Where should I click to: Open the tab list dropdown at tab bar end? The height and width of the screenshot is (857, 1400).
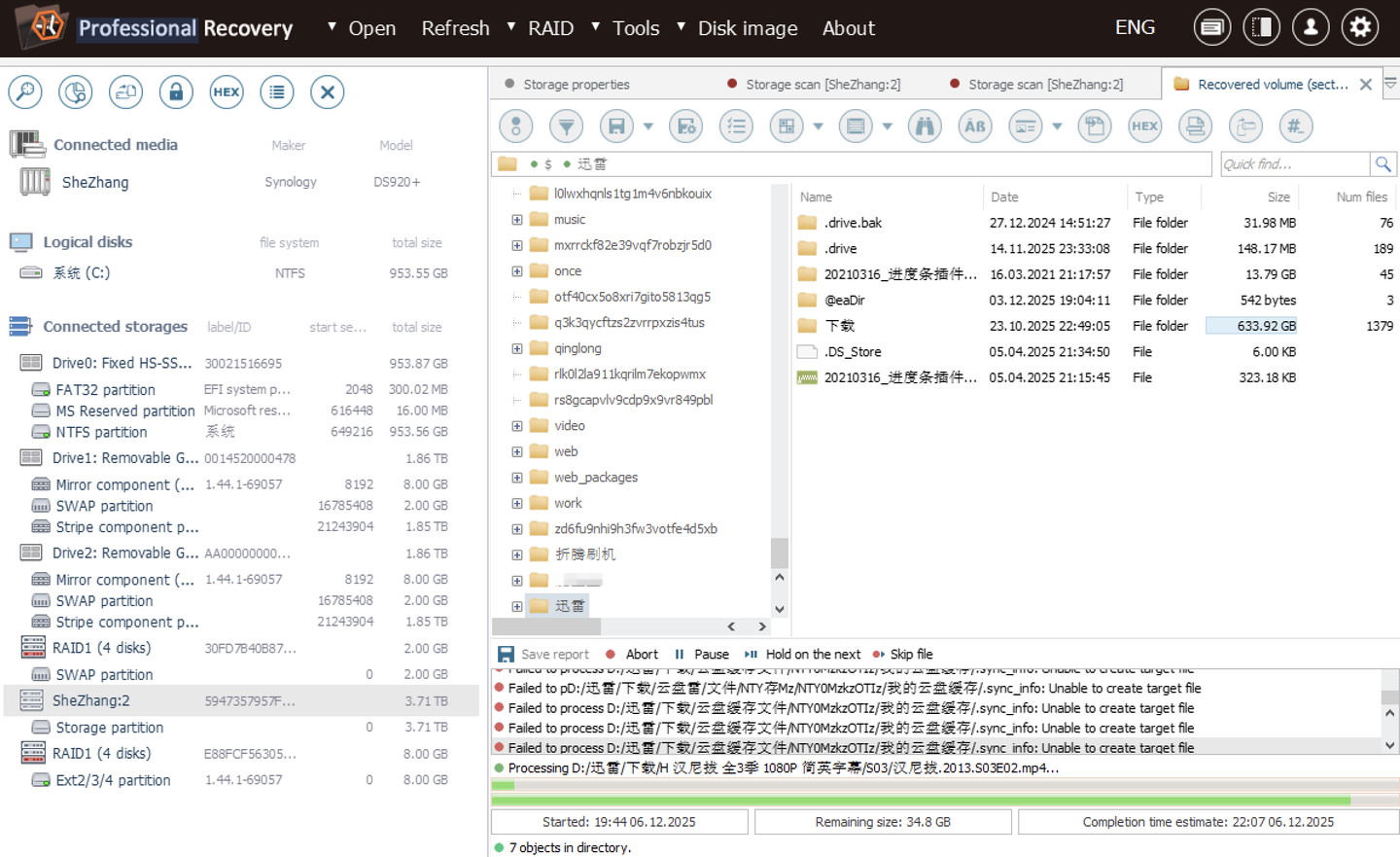click(1390, 85)
